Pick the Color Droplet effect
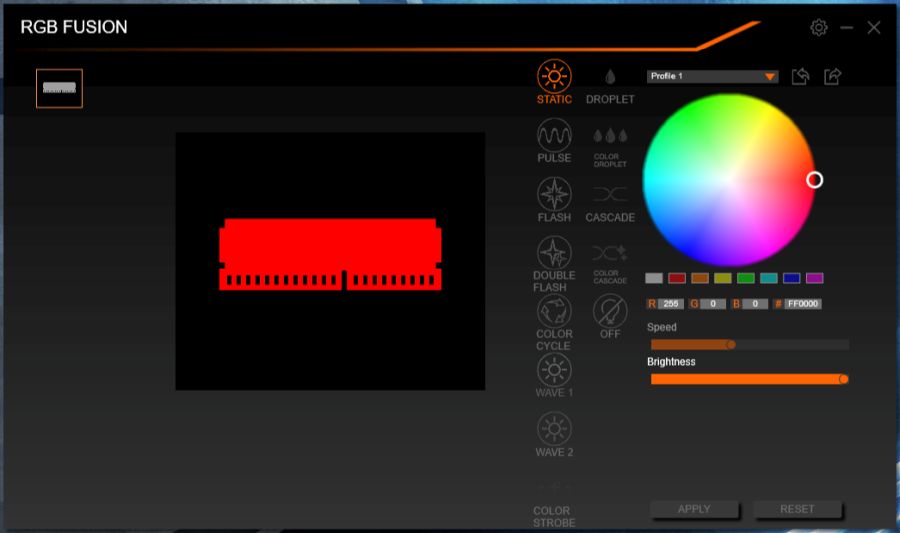 point(610,147)
